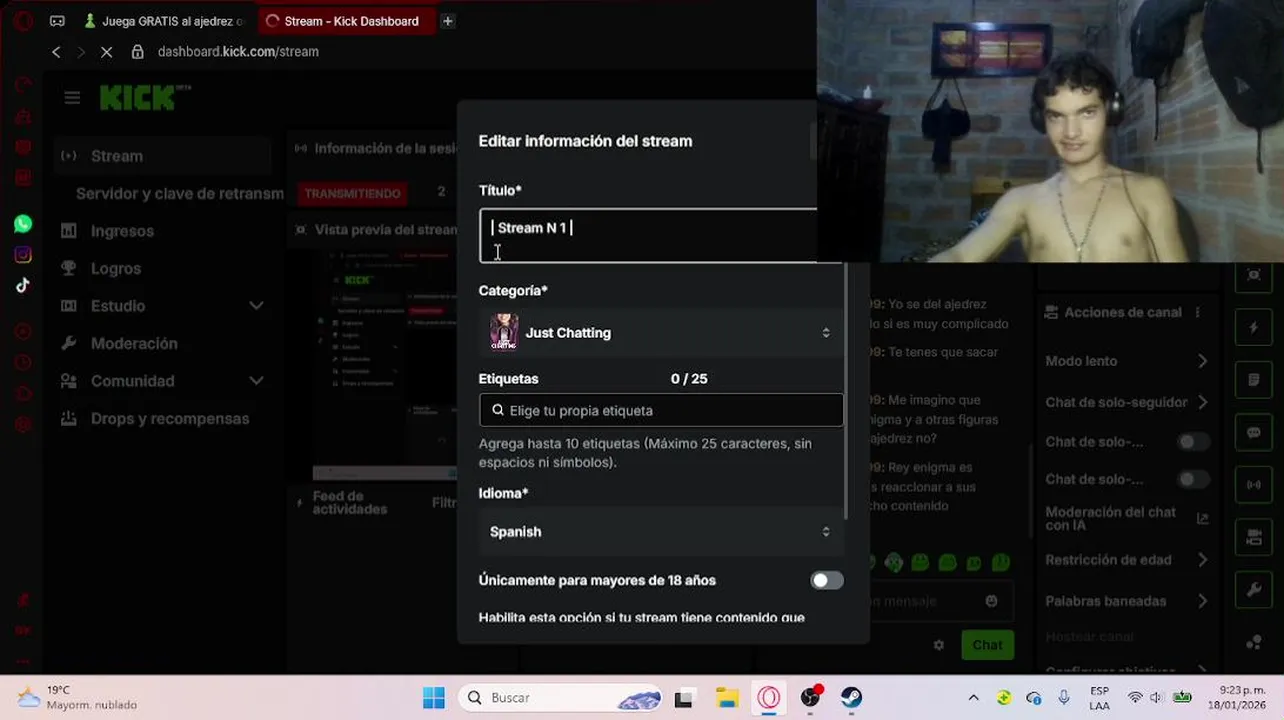1284x720 pixels.
Task: Open the Idioma Spanish dropdown
Action: click(x=661, y=532)
